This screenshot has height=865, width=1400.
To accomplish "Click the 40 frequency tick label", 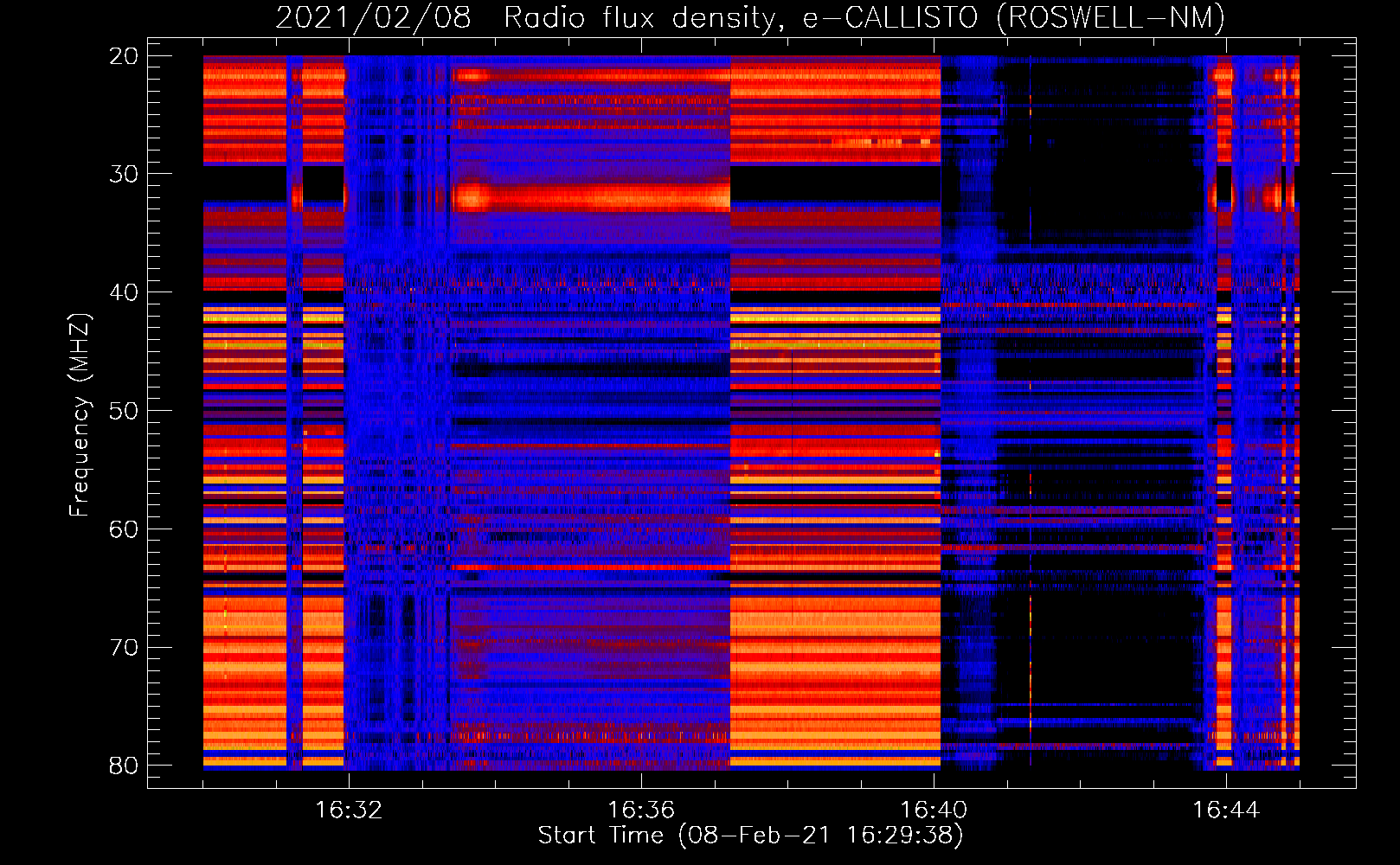I will pos(124,292).
